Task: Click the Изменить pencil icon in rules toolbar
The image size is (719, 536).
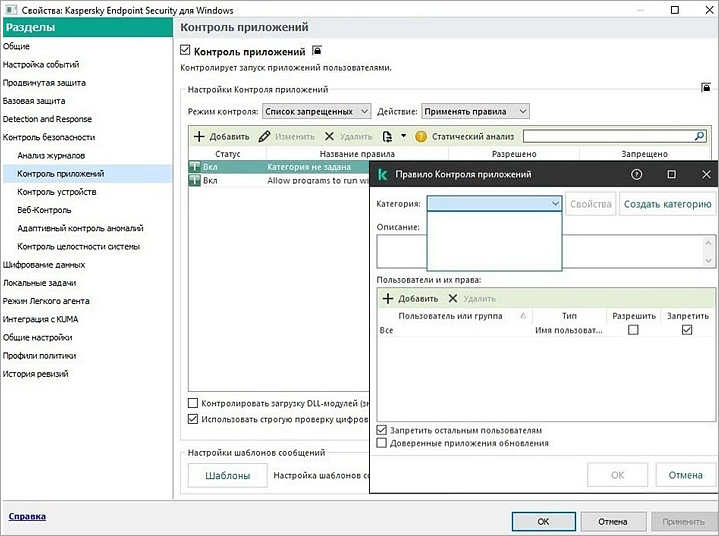Action: tap(264, 136)
